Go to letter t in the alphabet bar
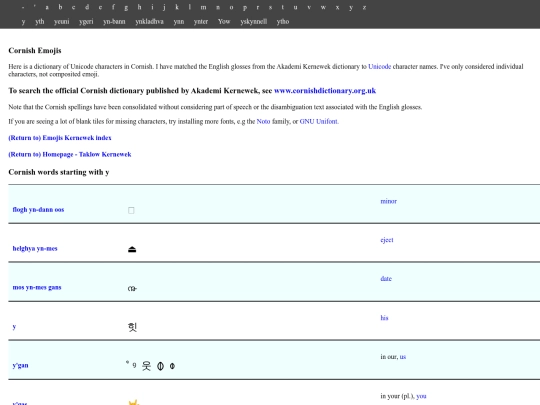The height and width of the screenshot is (405, 540). click(x=282, y=7)
